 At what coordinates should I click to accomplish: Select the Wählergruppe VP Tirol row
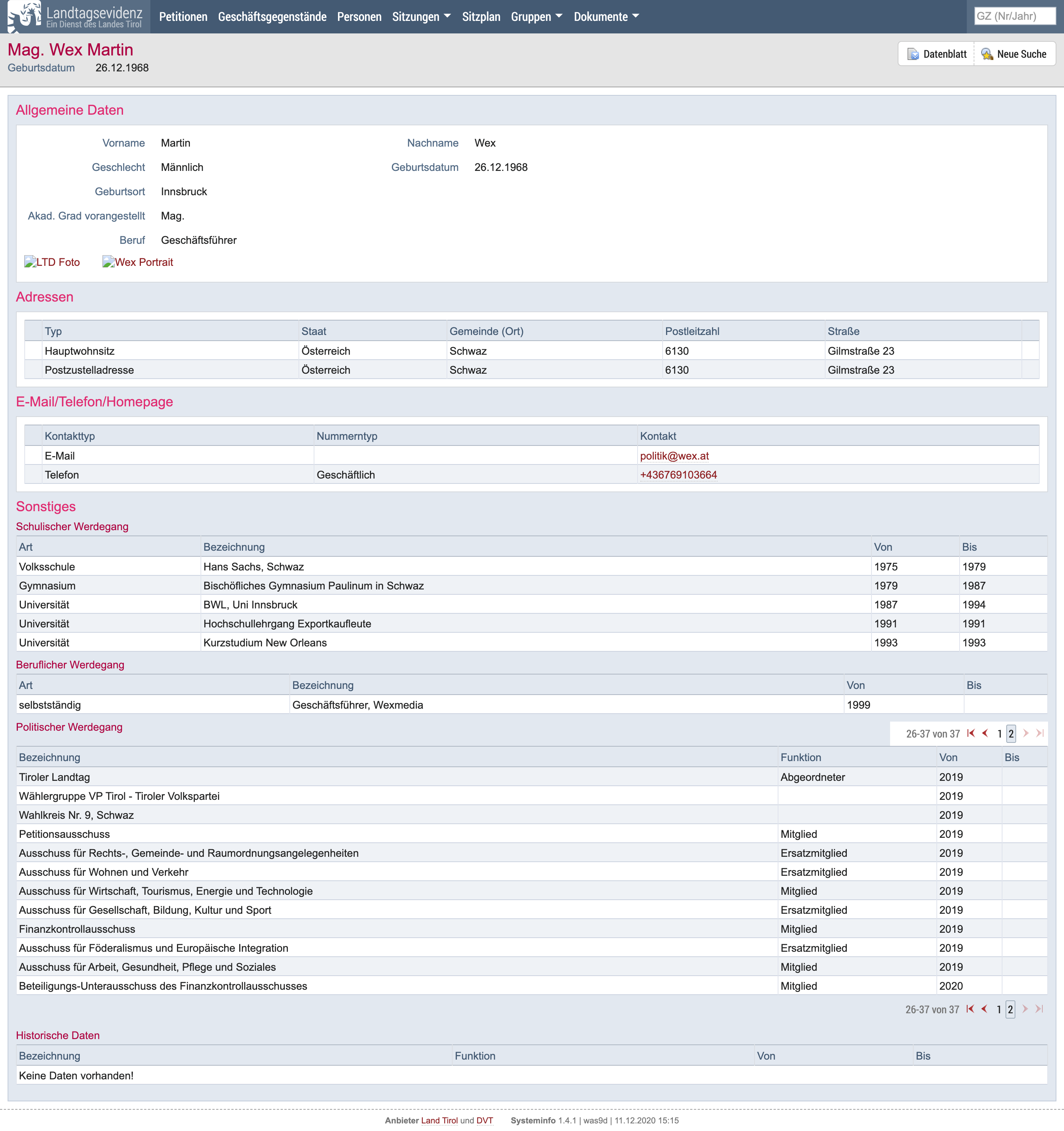coord(532,796)
